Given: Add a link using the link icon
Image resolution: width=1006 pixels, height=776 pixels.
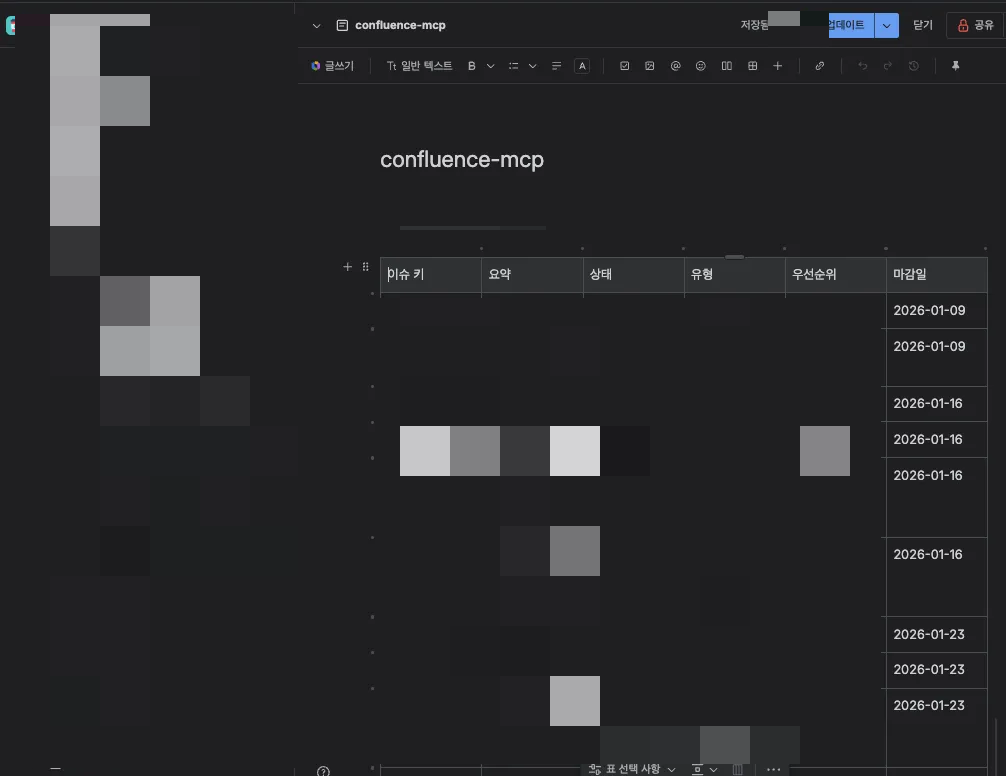Looking at the screenshot, I should (819, 66).
